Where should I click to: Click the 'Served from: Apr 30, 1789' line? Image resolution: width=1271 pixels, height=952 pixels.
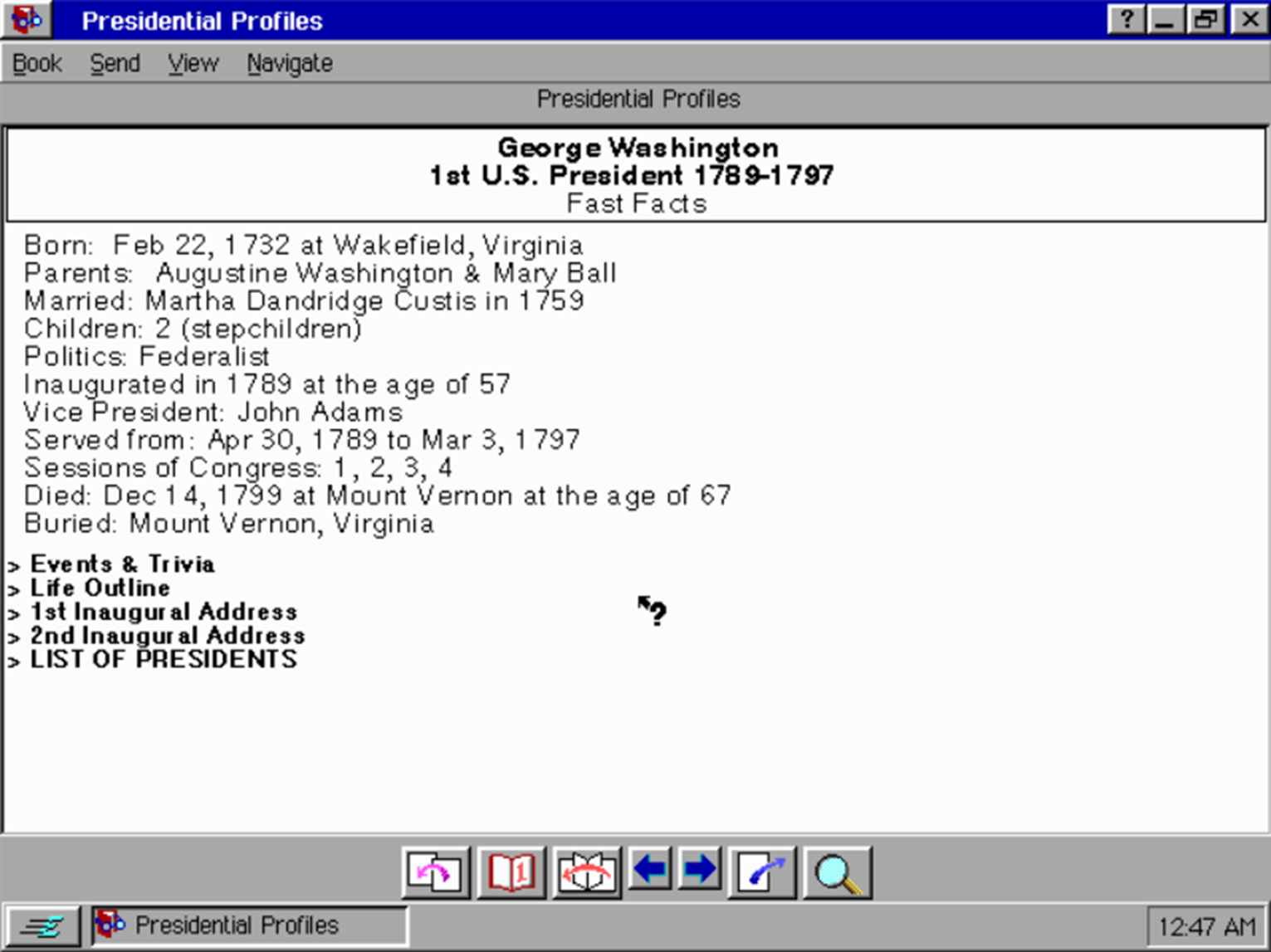[302, 440]
